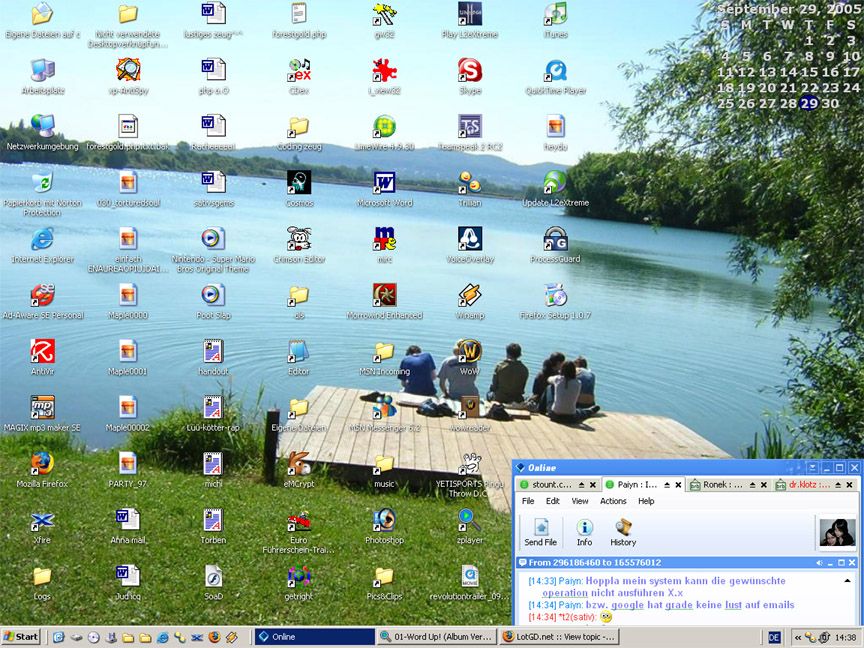
Task: Open the music folder on desktop
Action: 385,464
